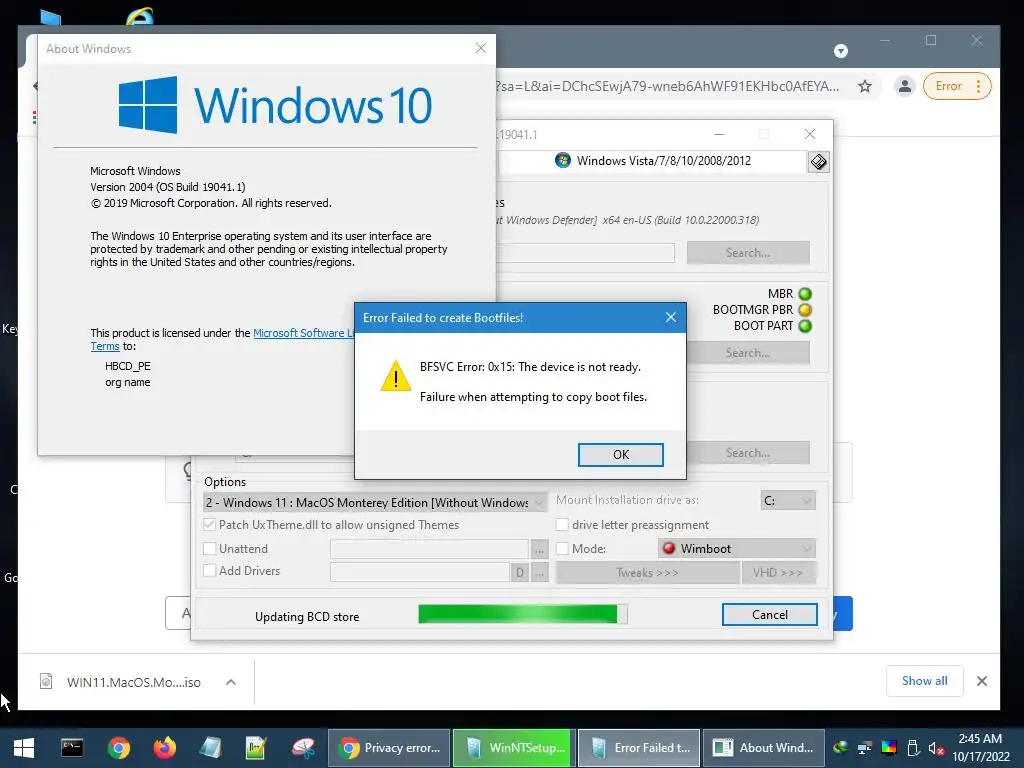Image resolution: width=1024 pixels, height=768 pixels.
Task: Close the About Windows dialog
Action: coord(481,48)
